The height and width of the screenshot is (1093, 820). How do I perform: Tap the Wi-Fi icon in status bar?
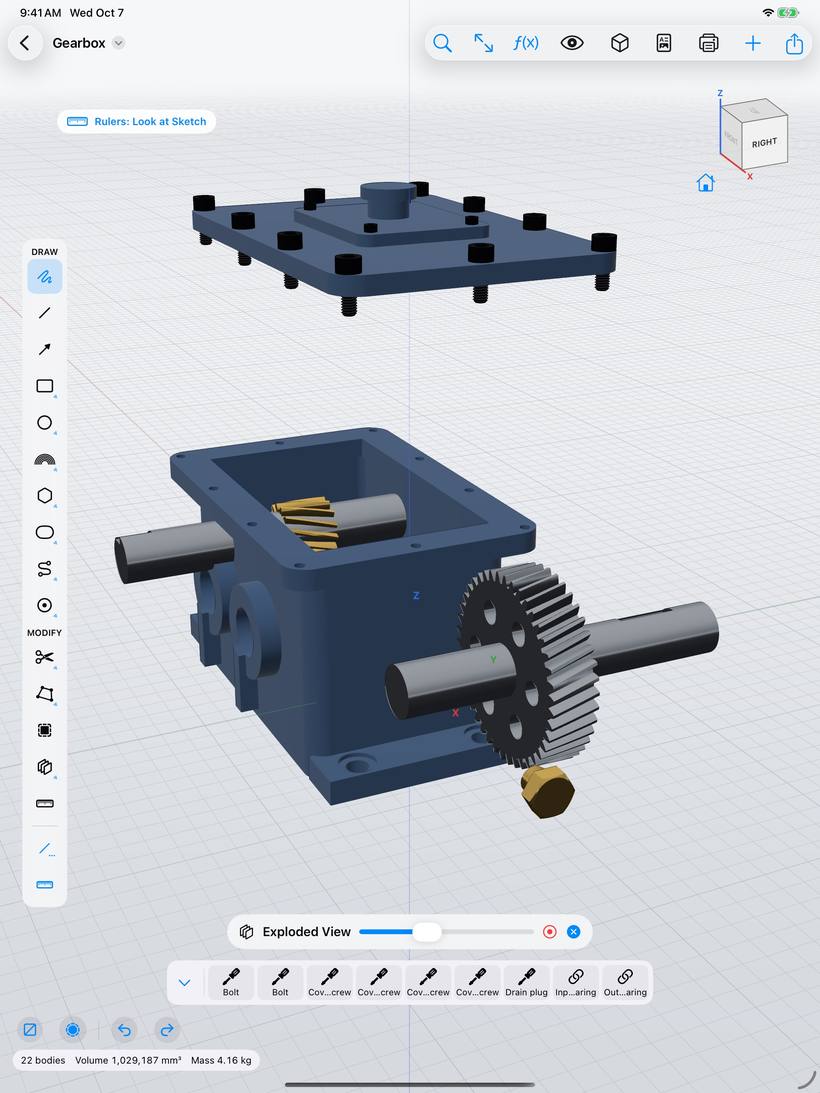768,13
